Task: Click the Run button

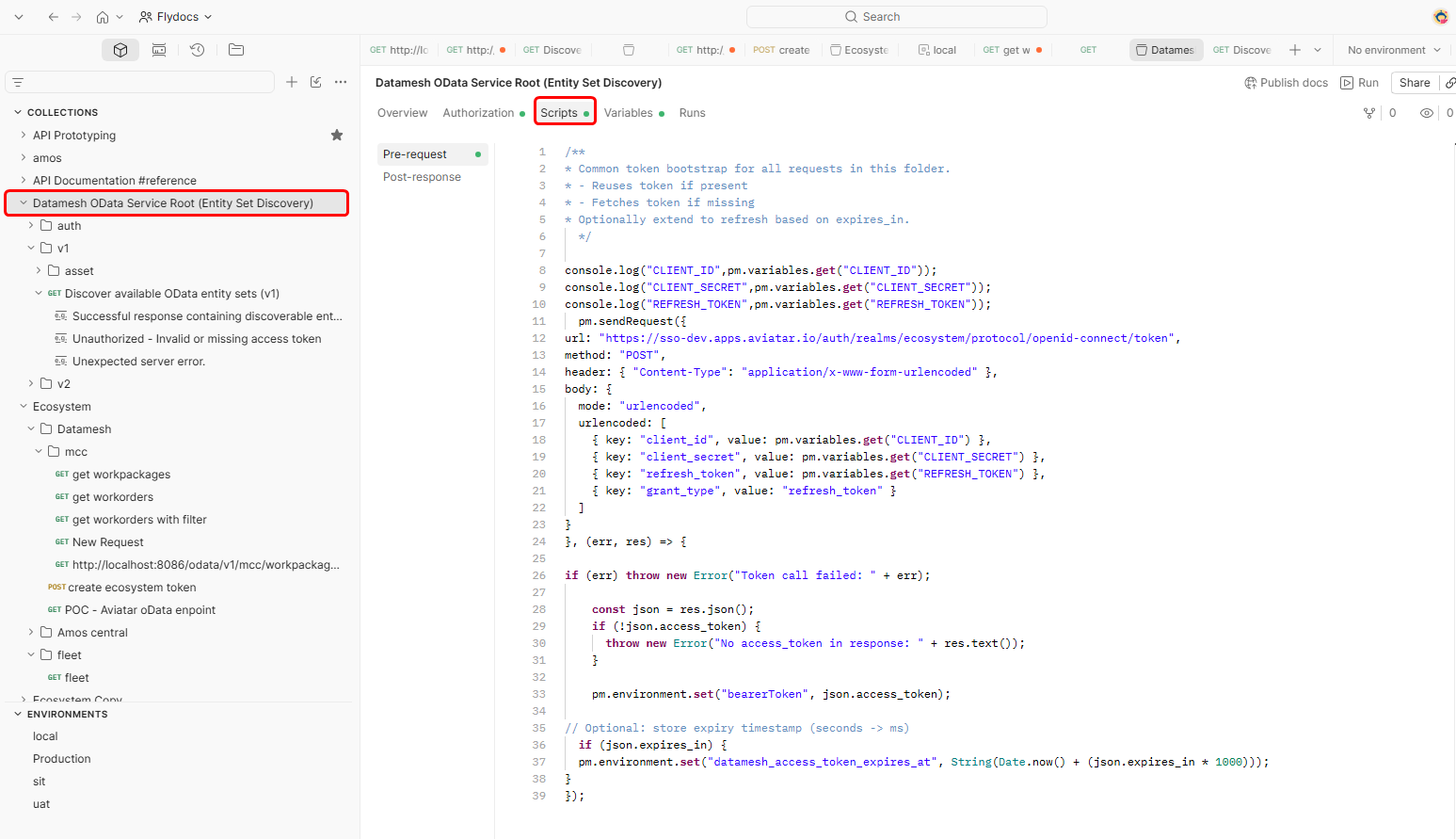Action: [x=1360, y=83]
